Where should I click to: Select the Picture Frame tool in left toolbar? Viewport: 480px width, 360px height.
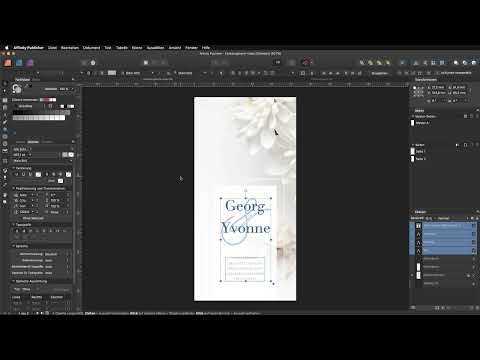tap(5, 108)
